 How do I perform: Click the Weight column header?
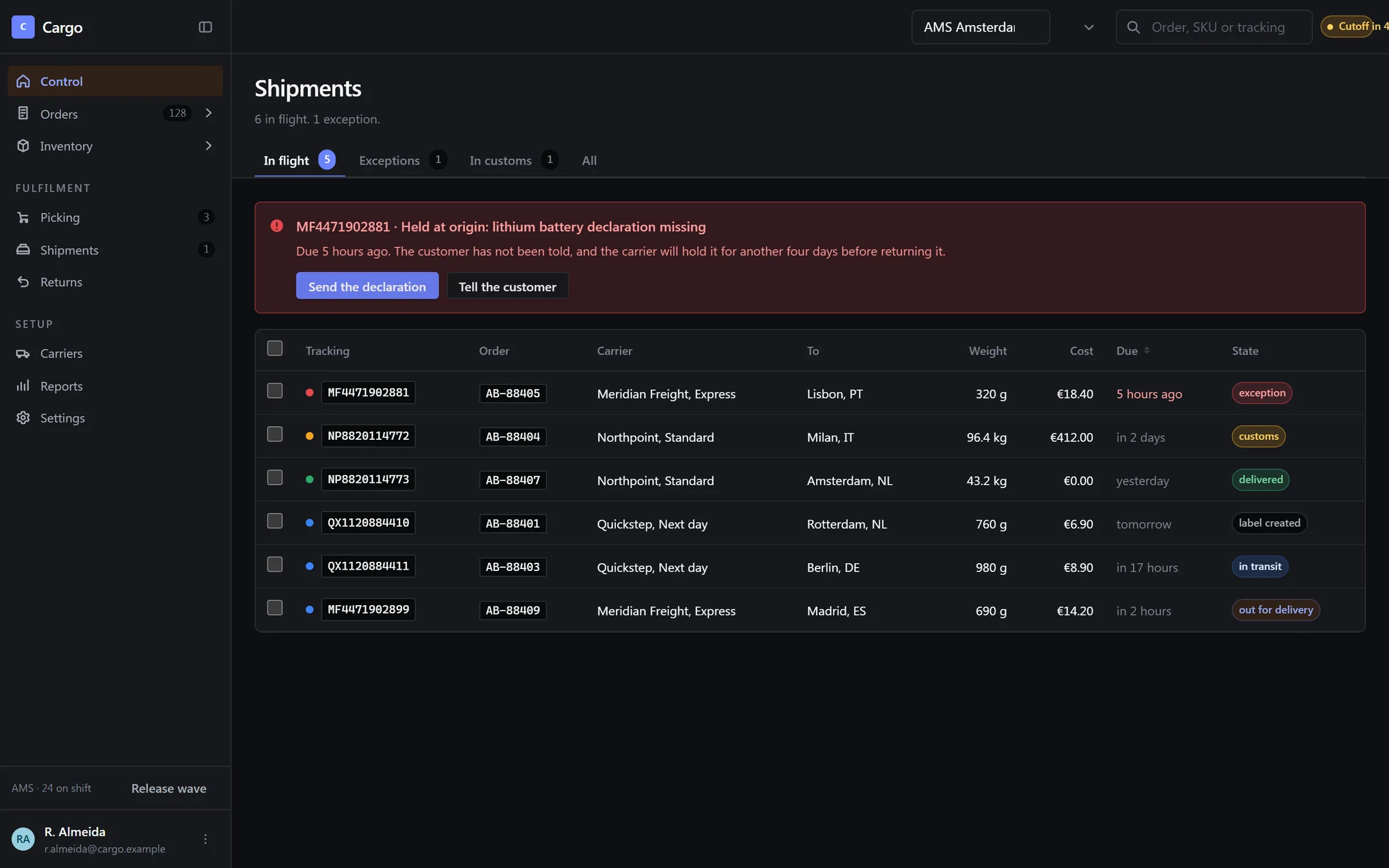[x=988, y=350]
